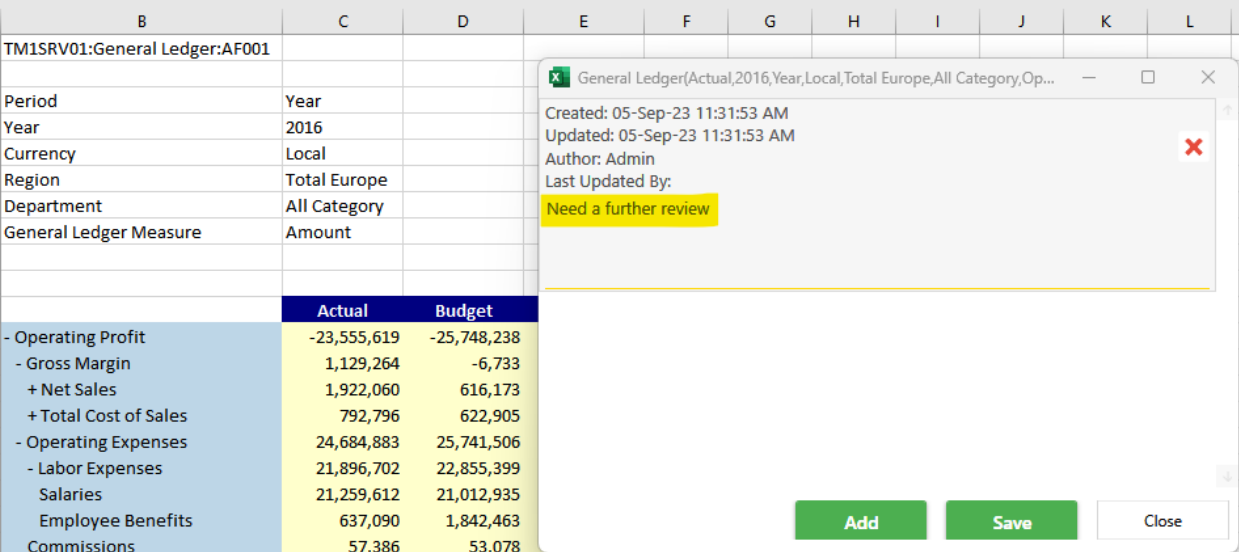Select Commissions Budget value 53,078
This screenshot has height=552, width=1239.
463,543
